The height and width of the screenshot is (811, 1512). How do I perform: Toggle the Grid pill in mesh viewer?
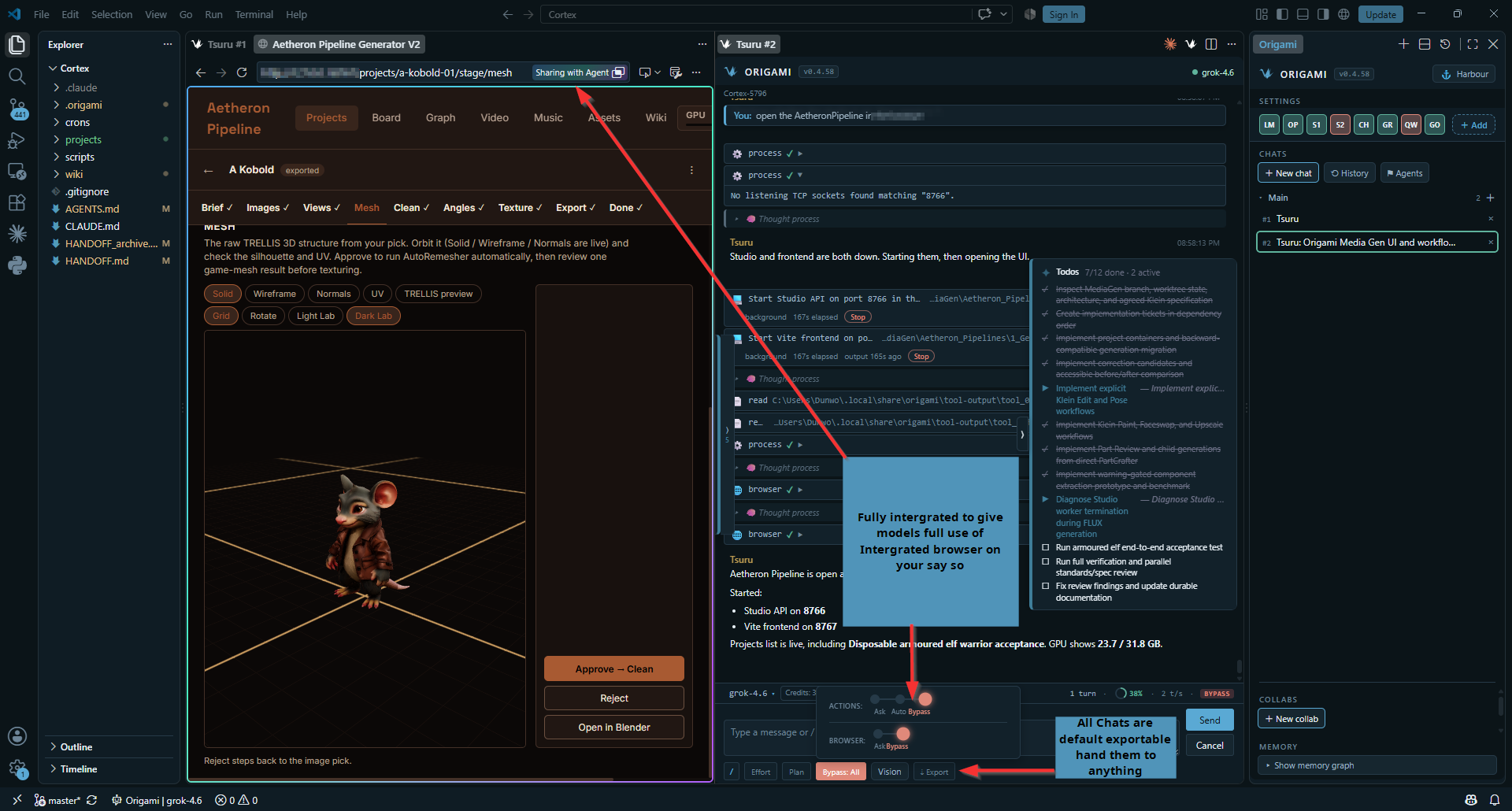221,316
